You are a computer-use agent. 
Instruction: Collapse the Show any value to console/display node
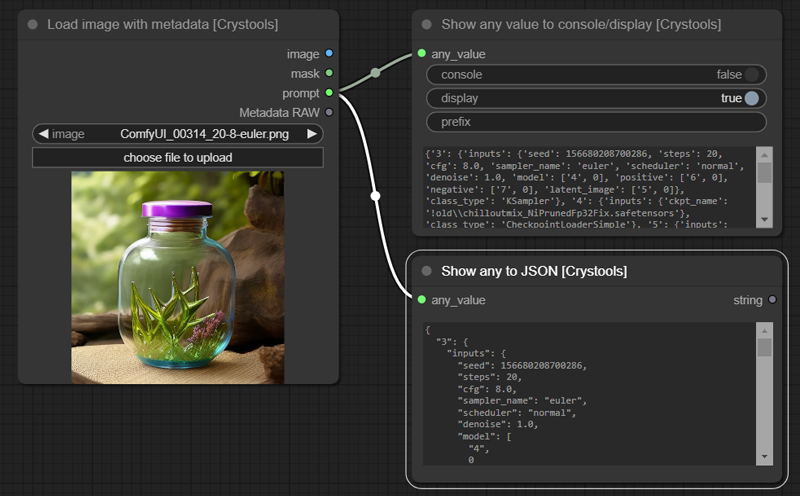pyautogui.click(x=427, y=24)
